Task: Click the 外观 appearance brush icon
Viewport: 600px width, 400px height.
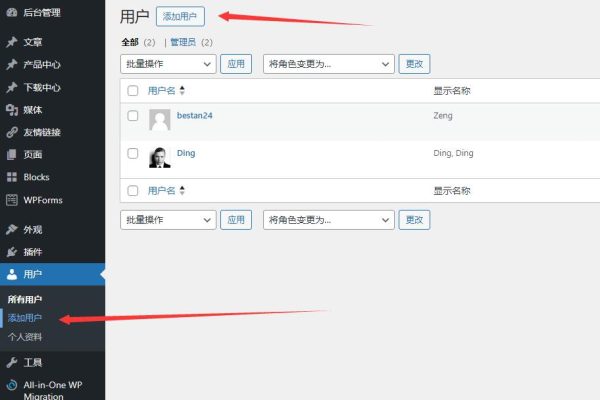Action: click(12, 229)
